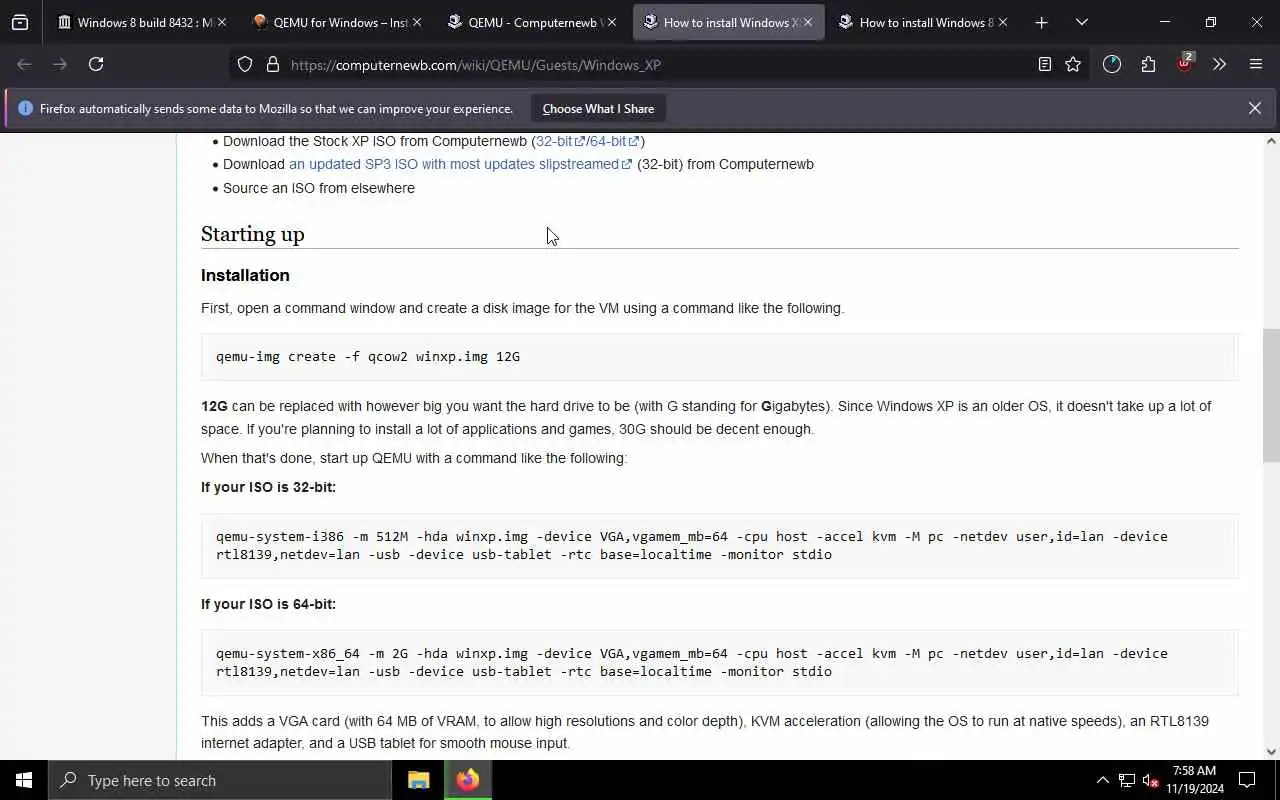Viewport: 1280px width, 800px height.
Task: Open Firefox View icon in tab bar
Action: point(20,22)
